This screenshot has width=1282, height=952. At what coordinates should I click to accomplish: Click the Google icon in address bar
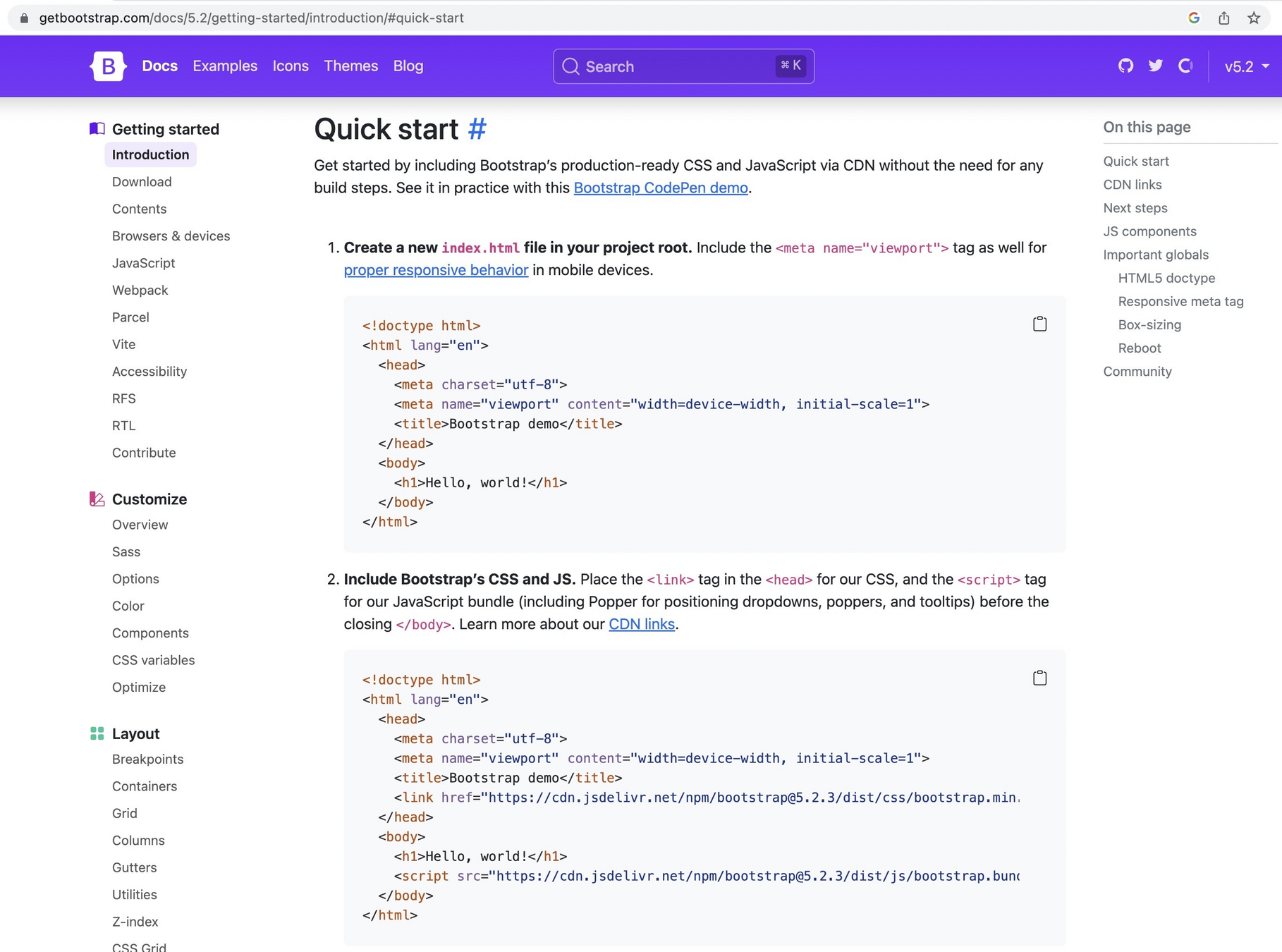click(x=1194, y=18)
